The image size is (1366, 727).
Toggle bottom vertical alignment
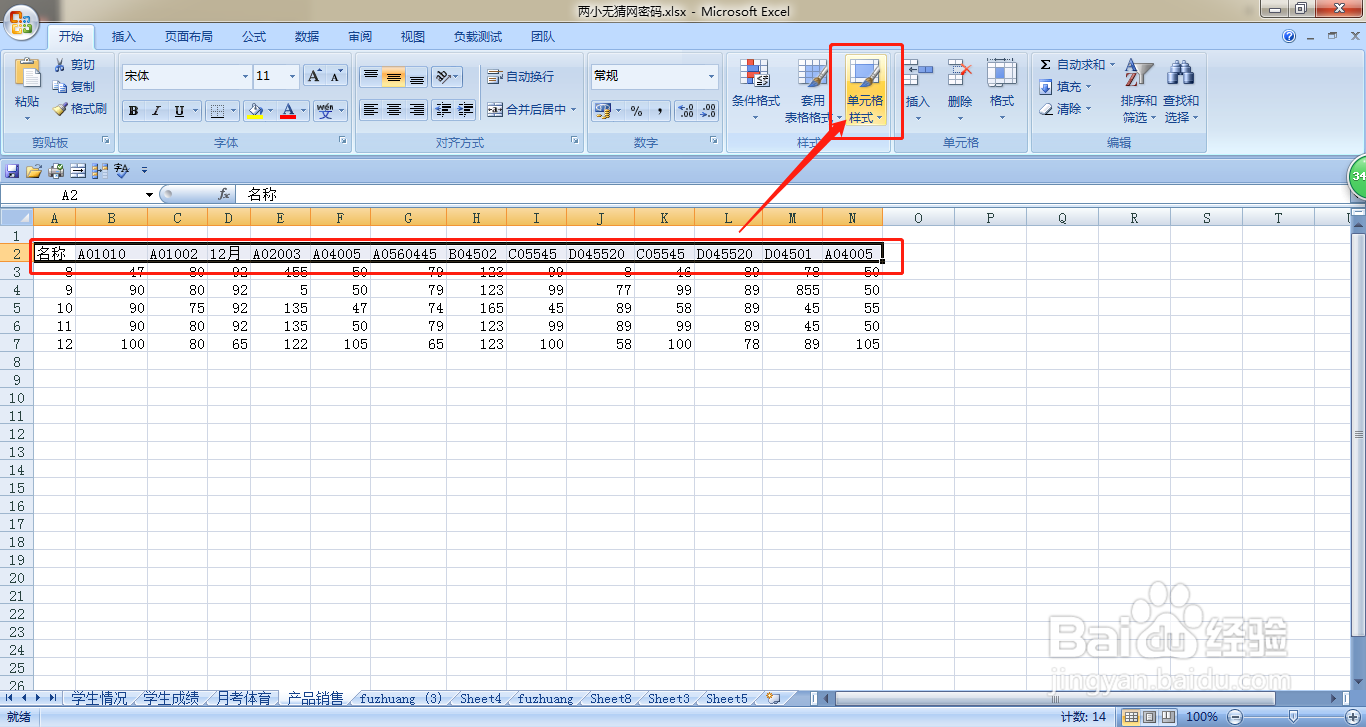(417, 77)
